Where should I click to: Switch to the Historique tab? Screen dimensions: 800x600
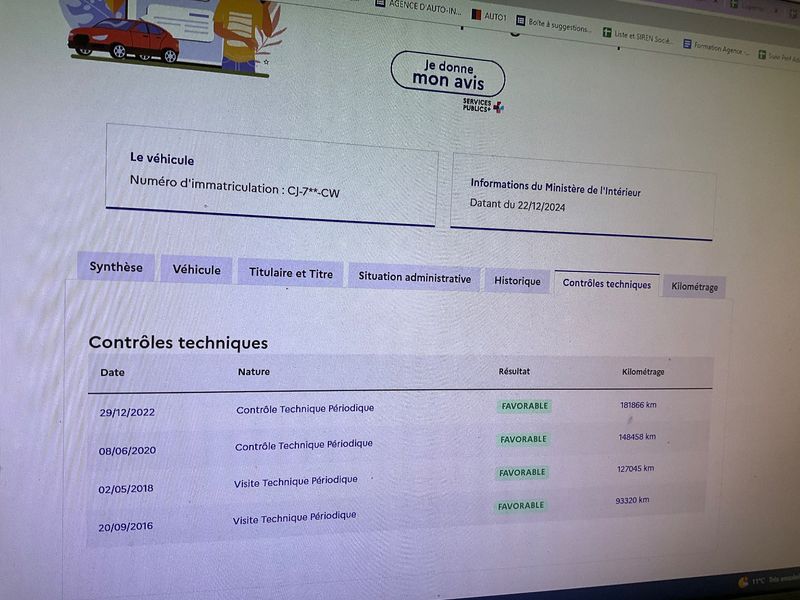[x=517, y=281]
